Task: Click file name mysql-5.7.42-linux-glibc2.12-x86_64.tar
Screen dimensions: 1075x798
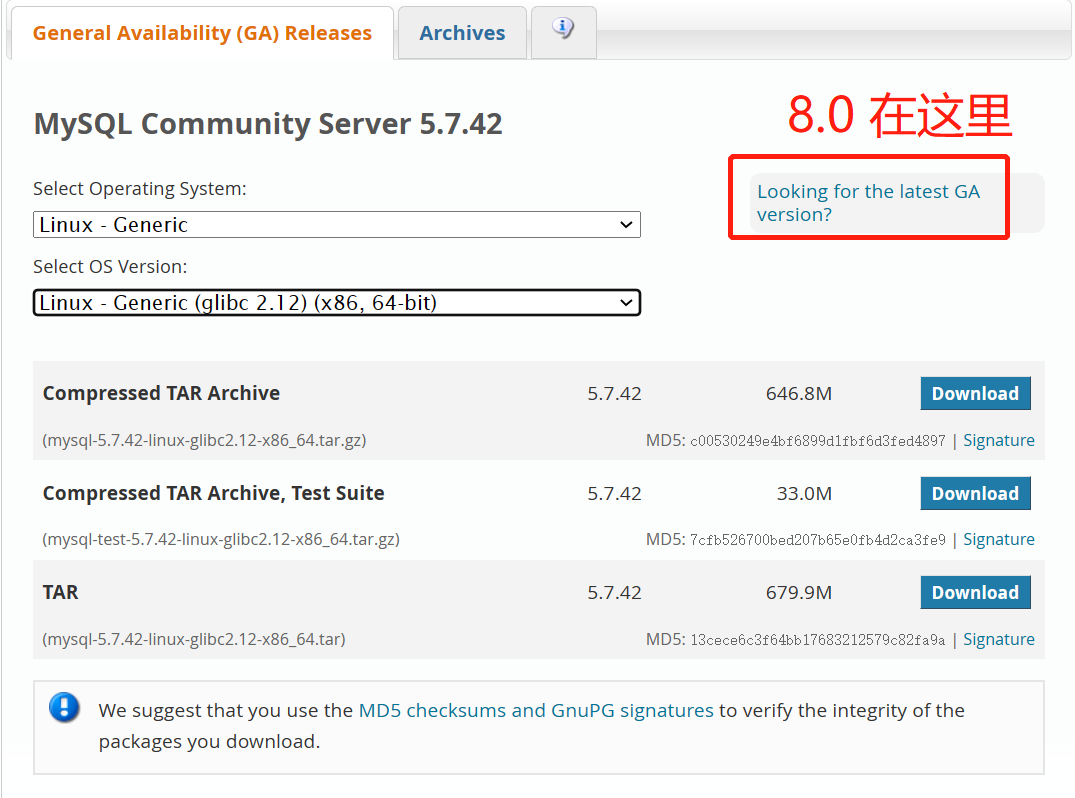Action: click(x=194, y=639)
